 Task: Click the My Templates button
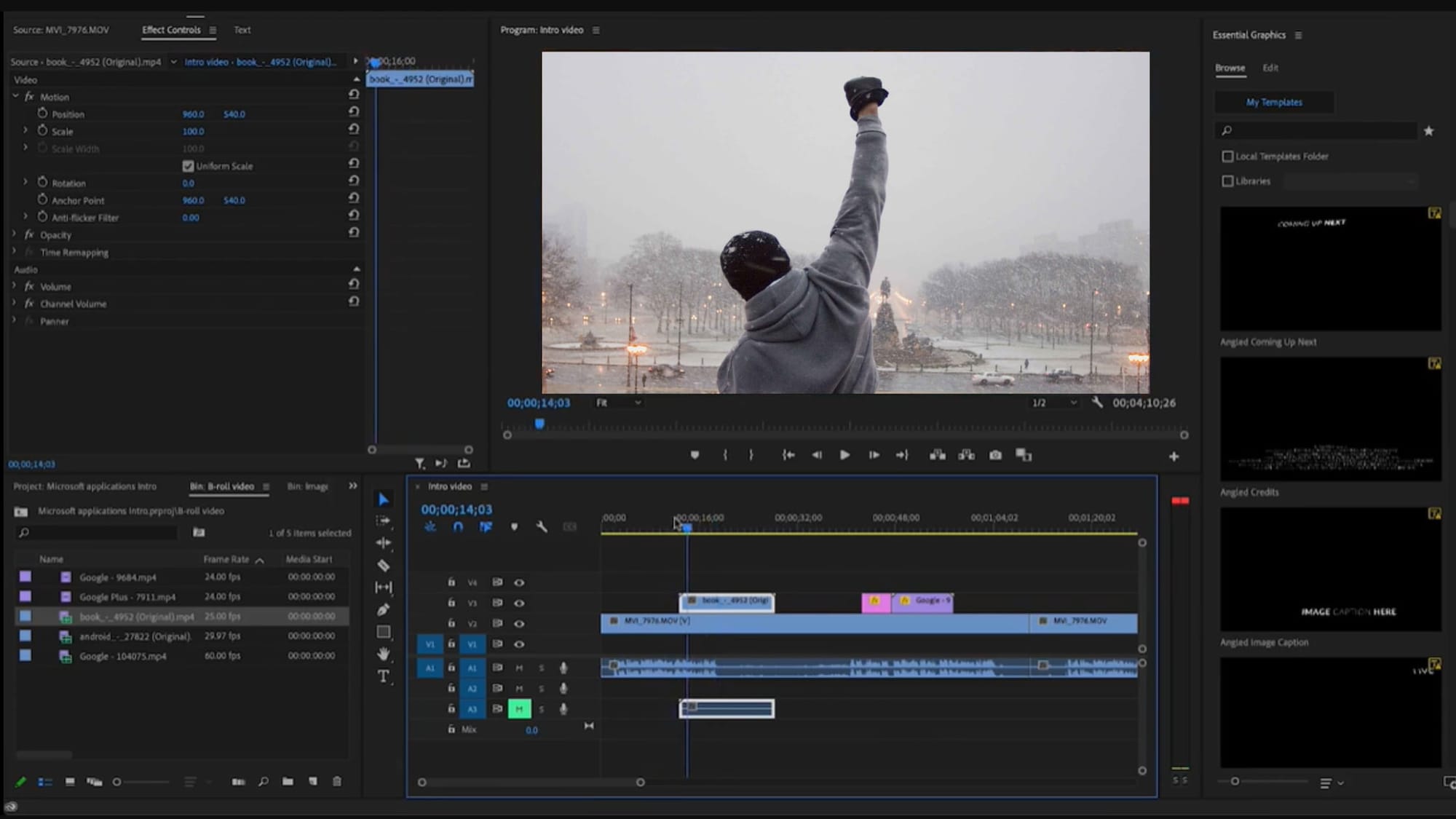pyautogui.click(x=1274, y=102)
